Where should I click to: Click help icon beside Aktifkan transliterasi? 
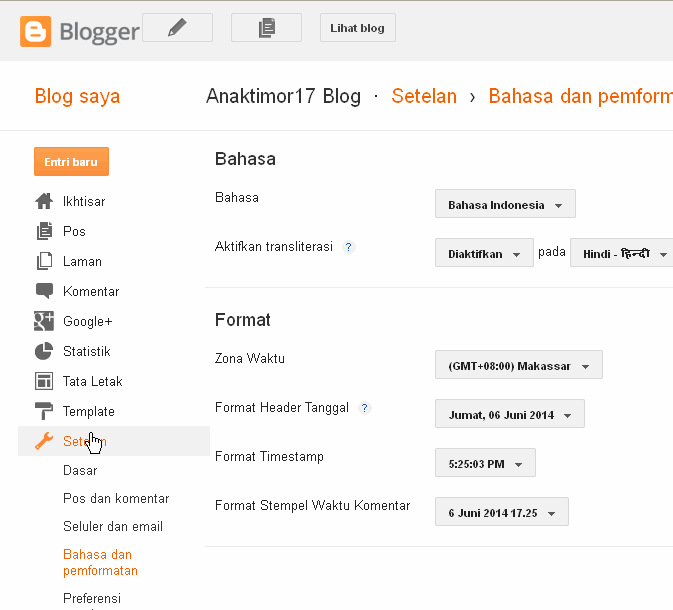click(x=349, y=247)
